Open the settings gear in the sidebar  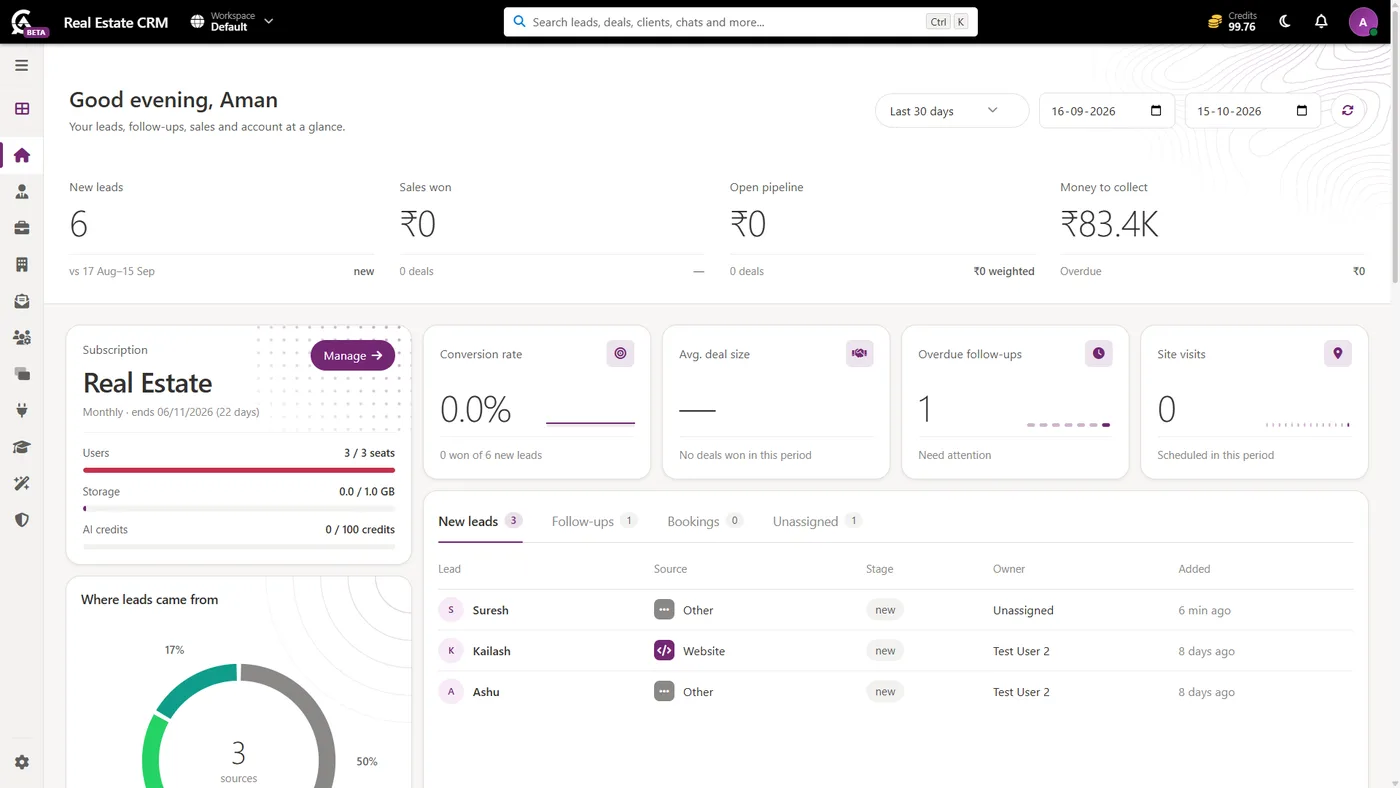pos(22,762)
